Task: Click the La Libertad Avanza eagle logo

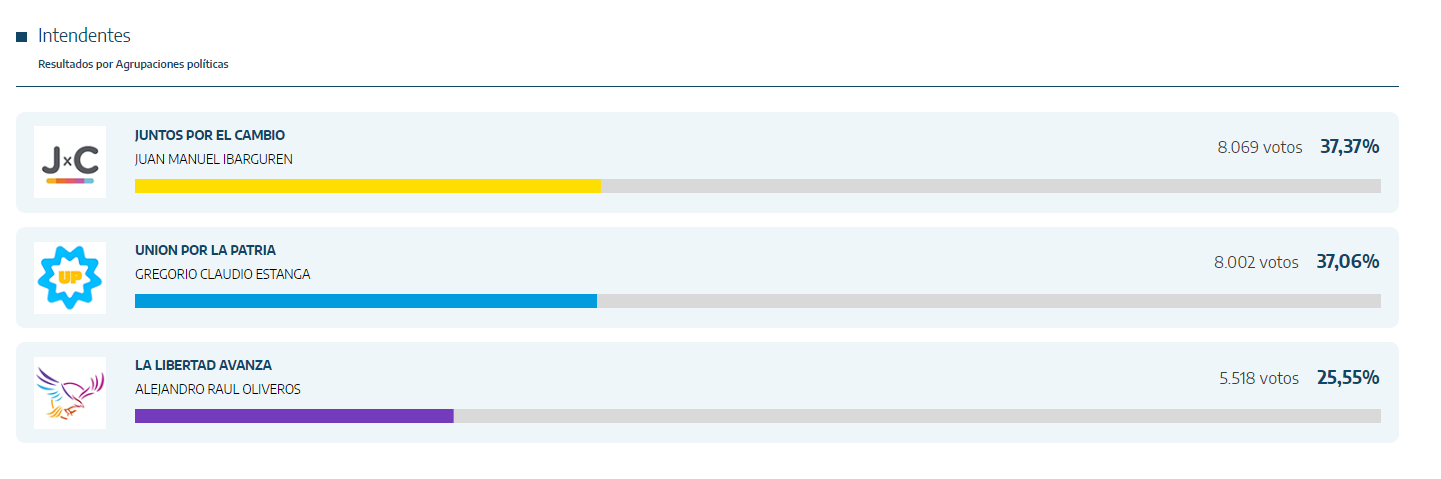Action: point(70,393)
